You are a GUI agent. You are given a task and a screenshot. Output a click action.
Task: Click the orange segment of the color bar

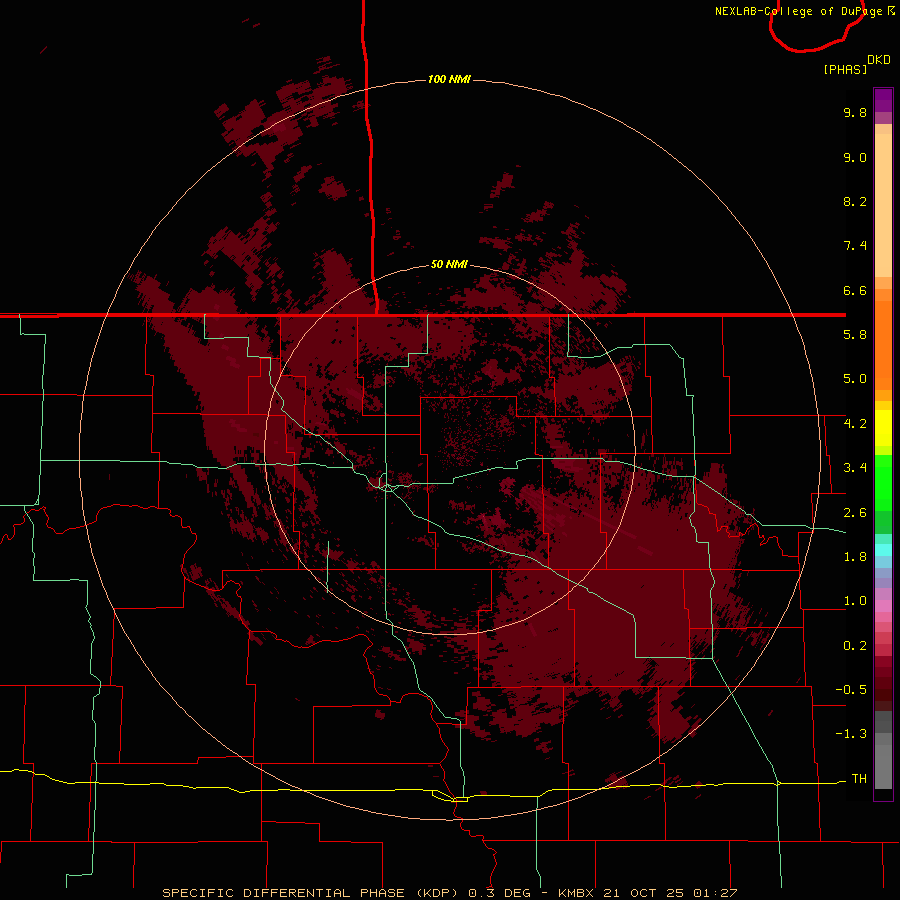point(883,344)
